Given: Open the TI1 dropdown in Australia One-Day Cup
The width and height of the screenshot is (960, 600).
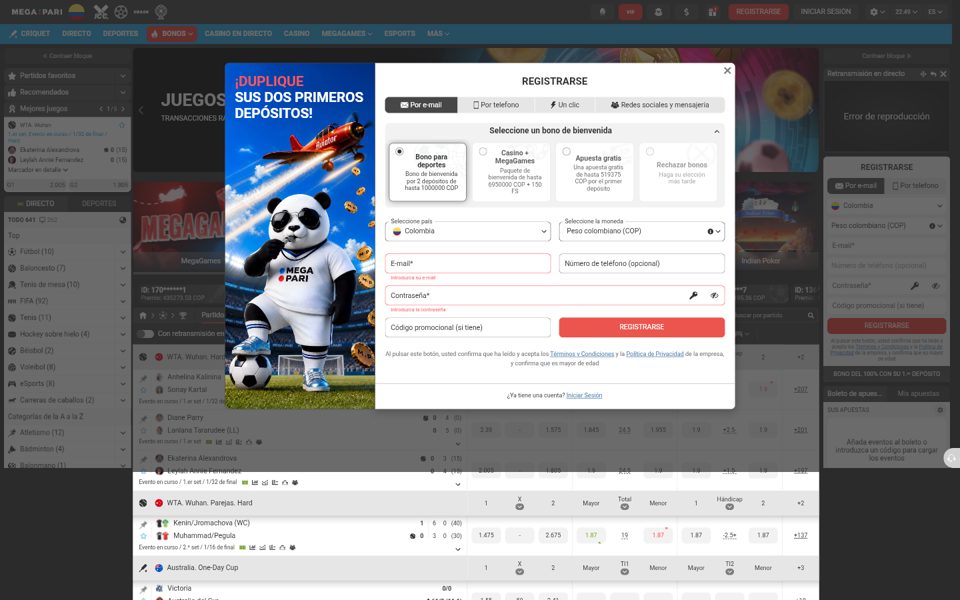Looking at the screenshot, I should point(624,571).
